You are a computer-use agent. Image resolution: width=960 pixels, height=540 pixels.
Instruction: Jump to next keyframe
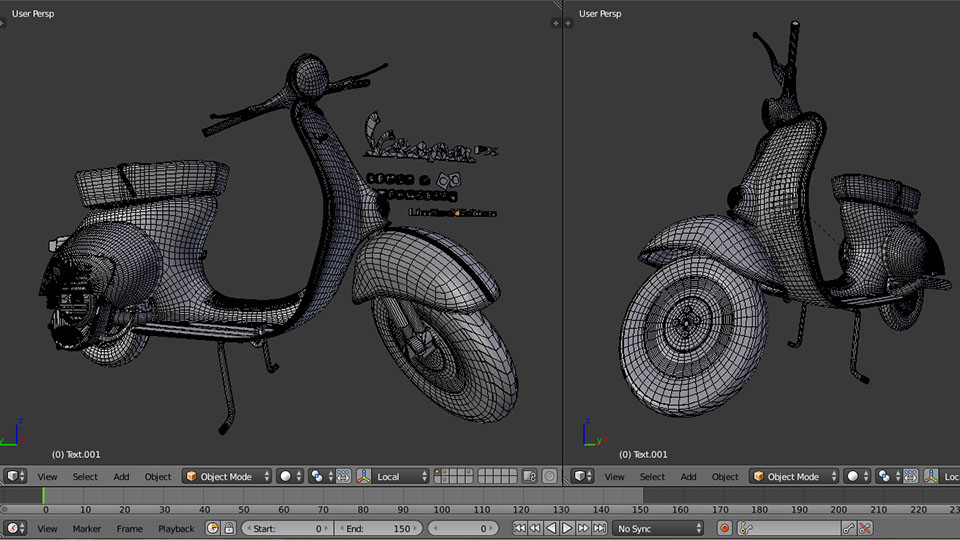pyautogui.click(x=583, y=528)
